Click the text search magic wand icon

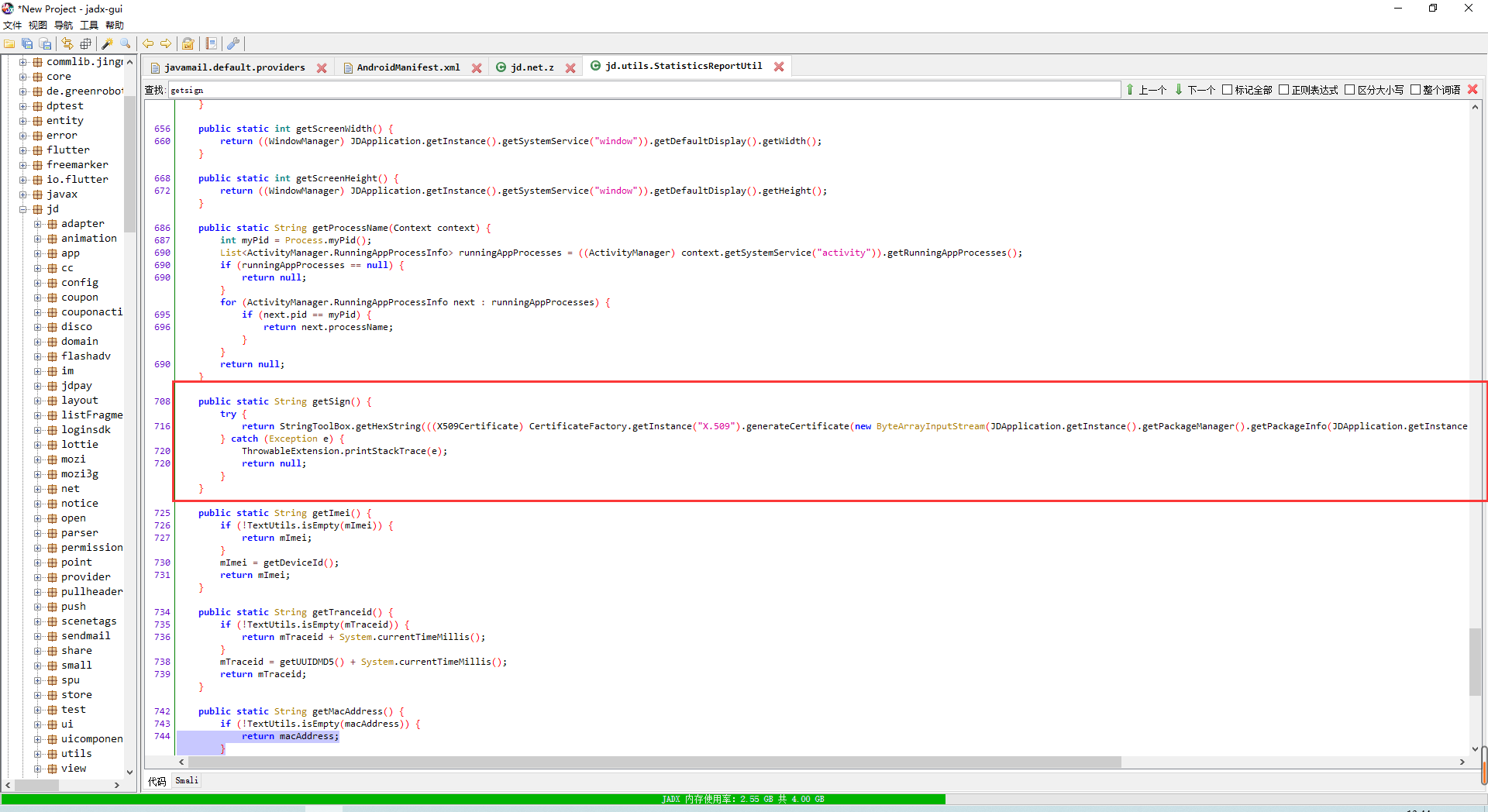108,44
